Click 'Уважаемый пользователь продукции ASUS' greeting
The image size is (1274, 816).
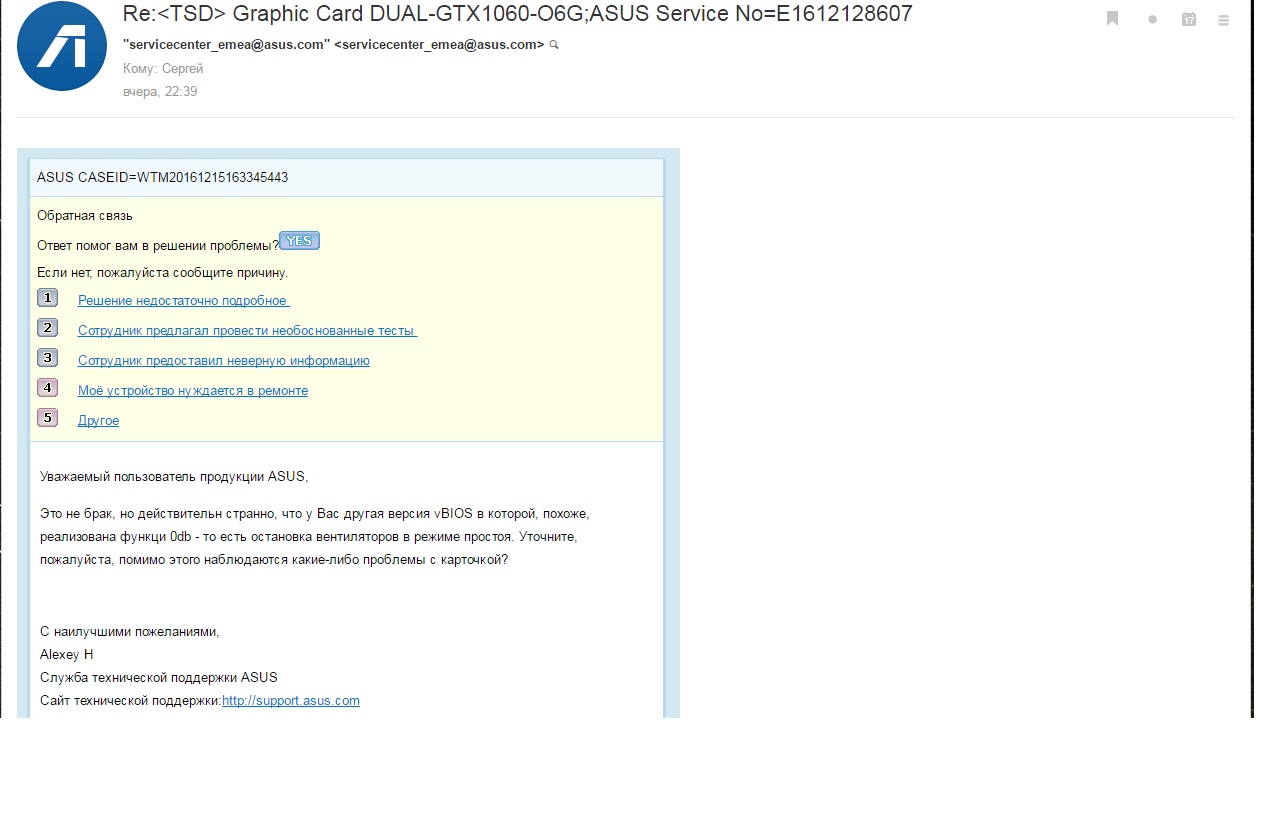[174, 476]
